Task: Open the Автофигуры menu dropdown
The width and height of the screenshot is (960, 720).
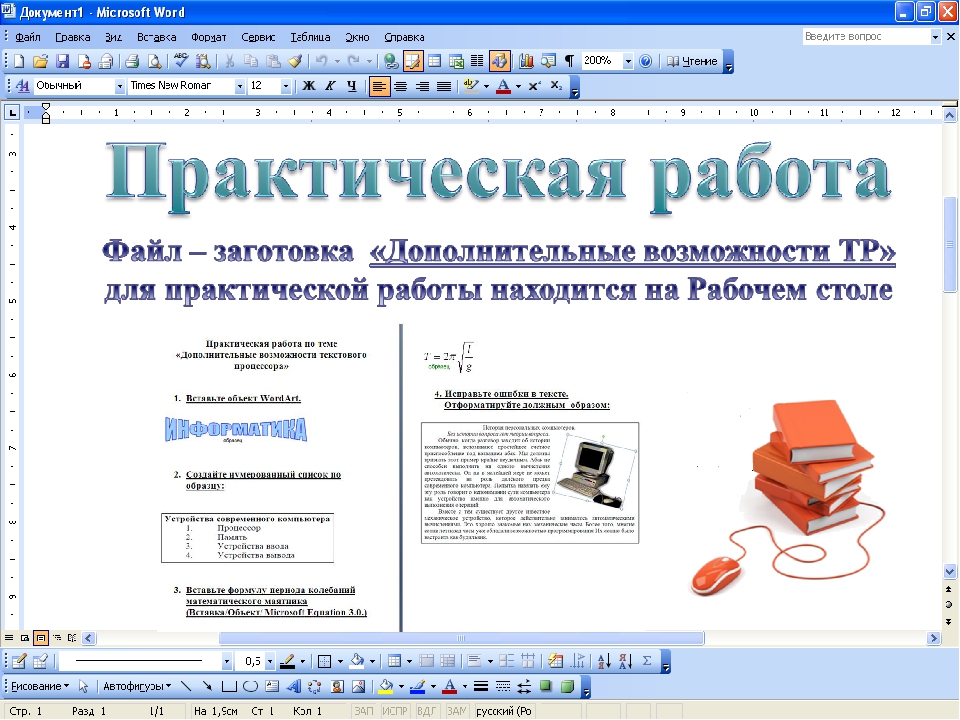Action: pyautogui.click(x=137, y=686)
